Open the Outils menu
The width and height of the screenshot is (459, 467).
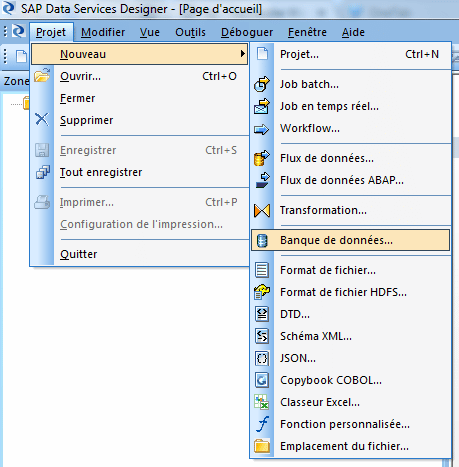coord(190,32)
